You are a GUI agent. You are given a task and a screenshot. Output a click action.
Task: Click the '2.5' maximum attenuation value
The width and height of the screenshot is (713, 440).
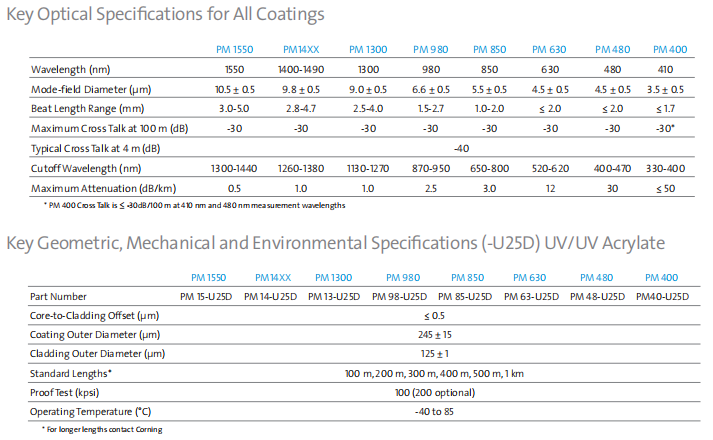[x=431, y=189]
